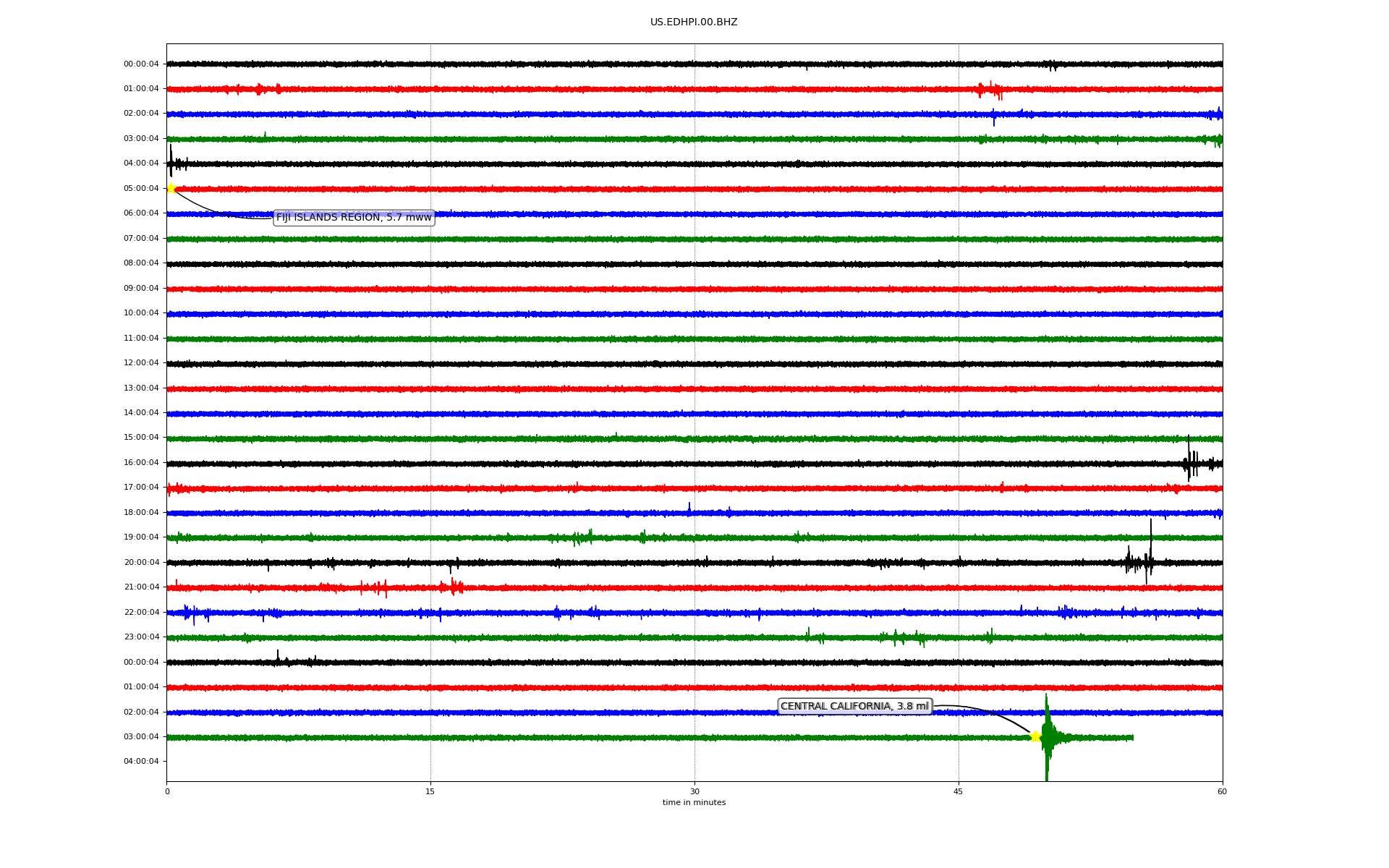Click the 20:00:04 row time label
The width and height of the screenshot is (1389, 868).
point(141,562)
